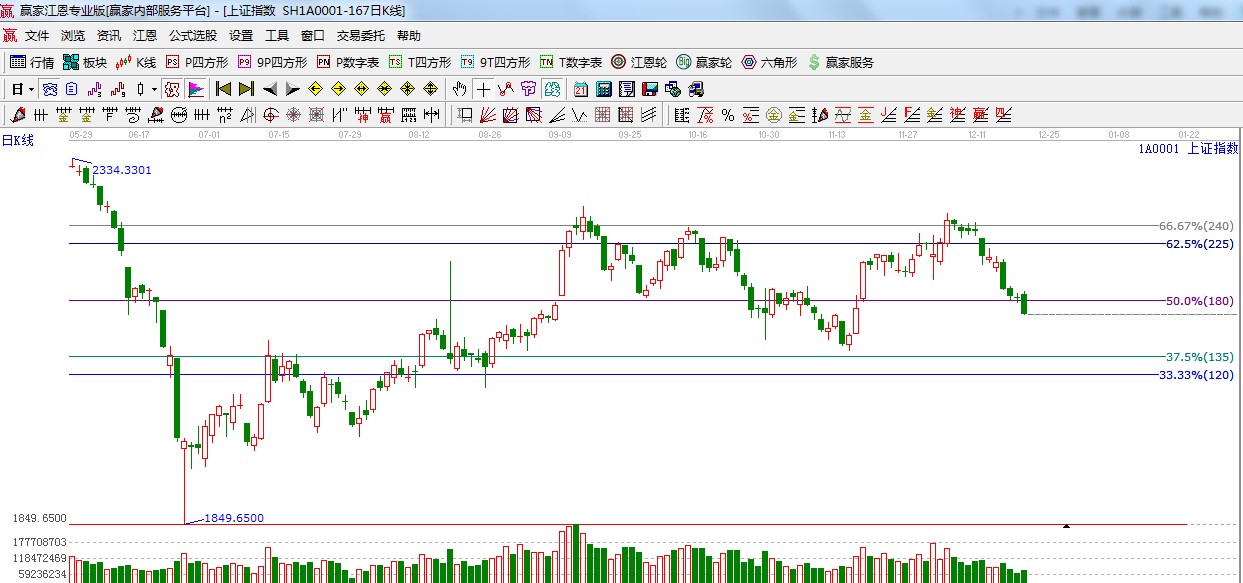Open the 赢家轮 wheel tool
Screen dimensions: 1243x583
(x=703, y=62)
